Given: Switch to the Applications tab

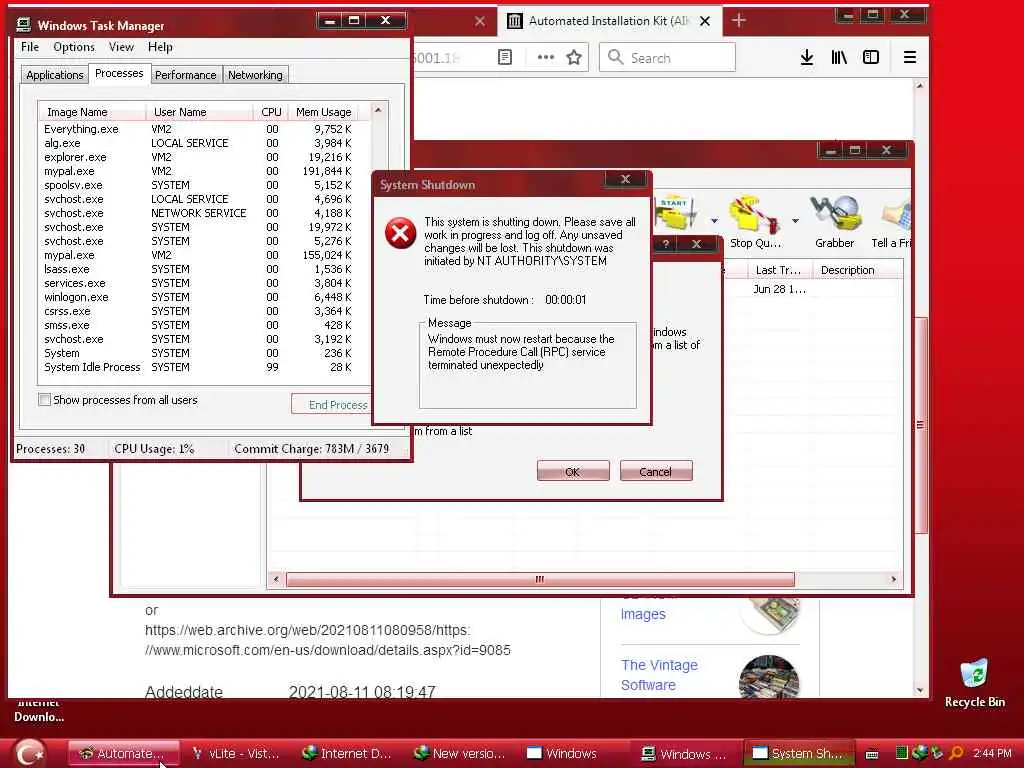Looking at the screenshot, I should (x=55, y=75).
